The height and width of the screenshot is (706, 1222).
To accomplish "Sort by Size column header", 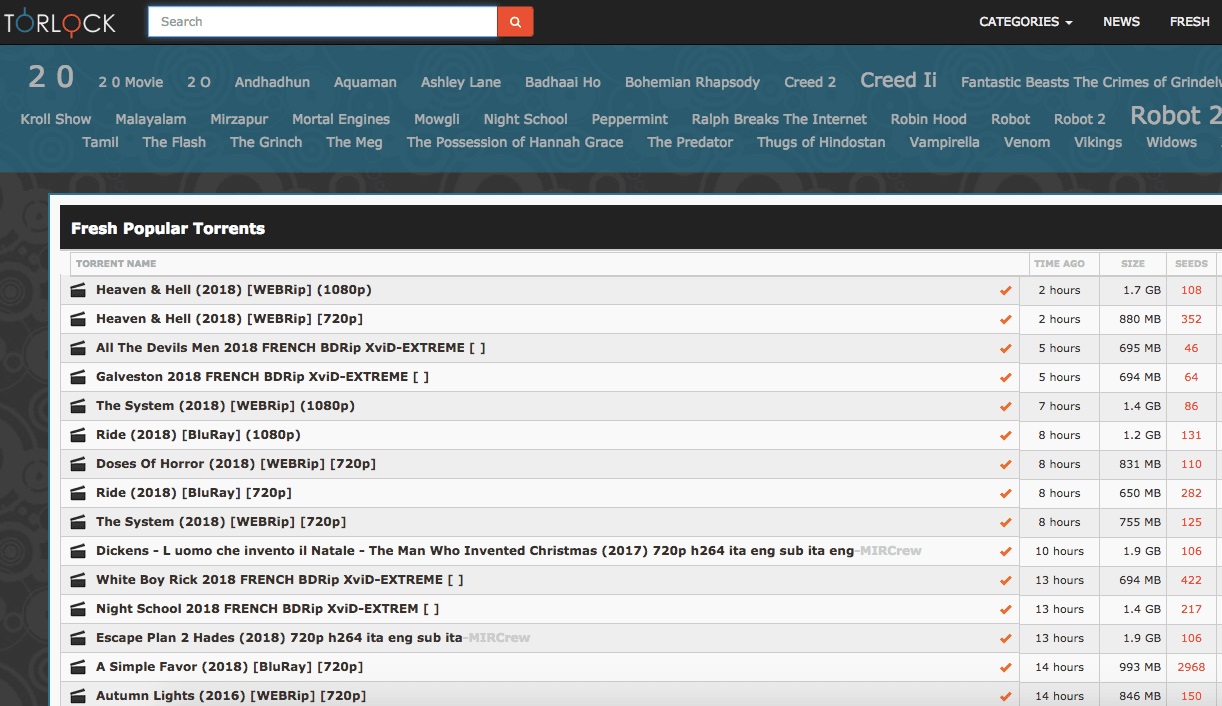I will click(1133, 264).
